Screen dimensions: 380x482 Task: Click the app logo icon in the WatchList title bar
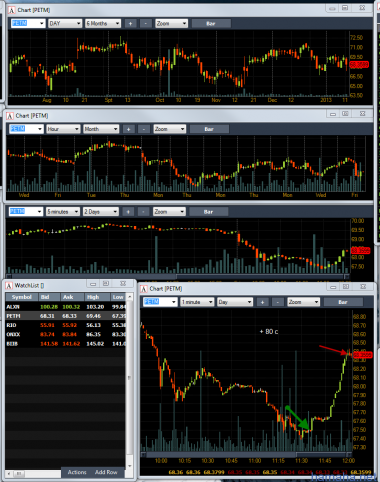click(x=9, y=286)
